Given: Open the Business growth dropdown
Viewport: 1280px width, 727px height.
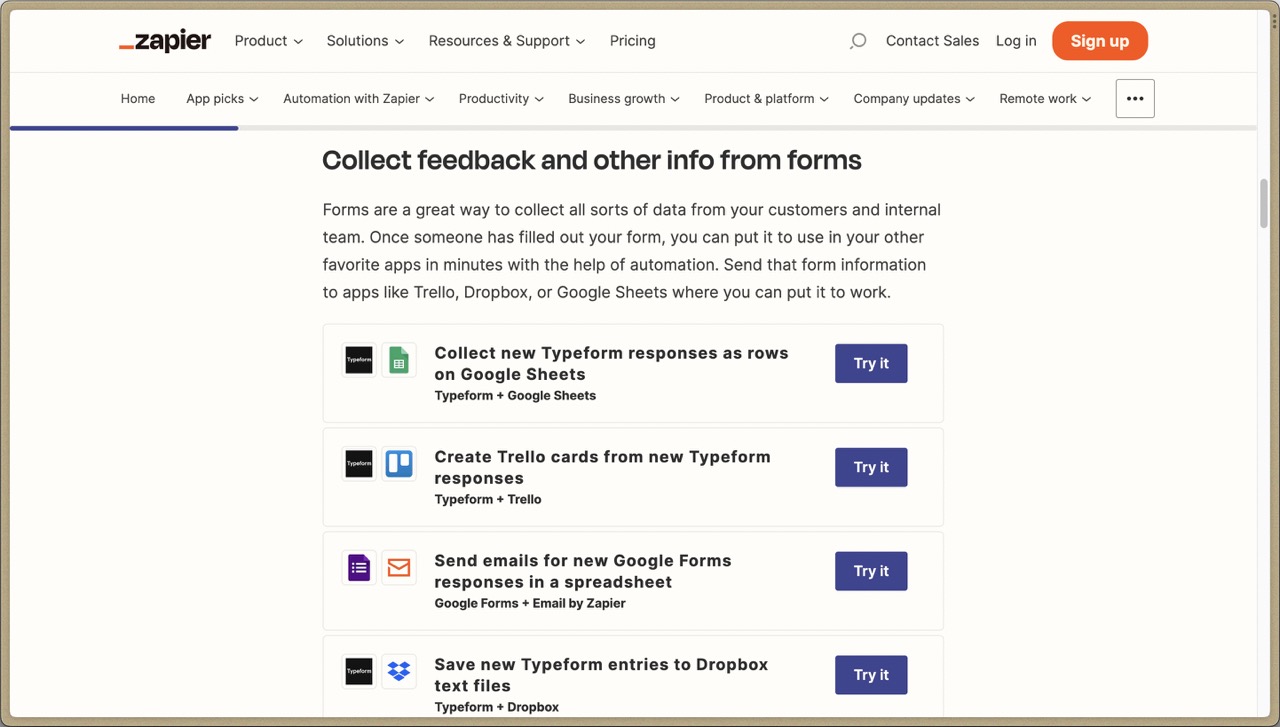Looking at the screenshot, I should (x=624, y=99).
